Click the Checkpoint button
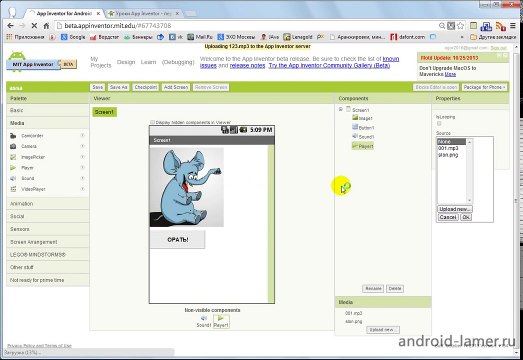Viewport: 523px width, 360px height. (146, 87)
